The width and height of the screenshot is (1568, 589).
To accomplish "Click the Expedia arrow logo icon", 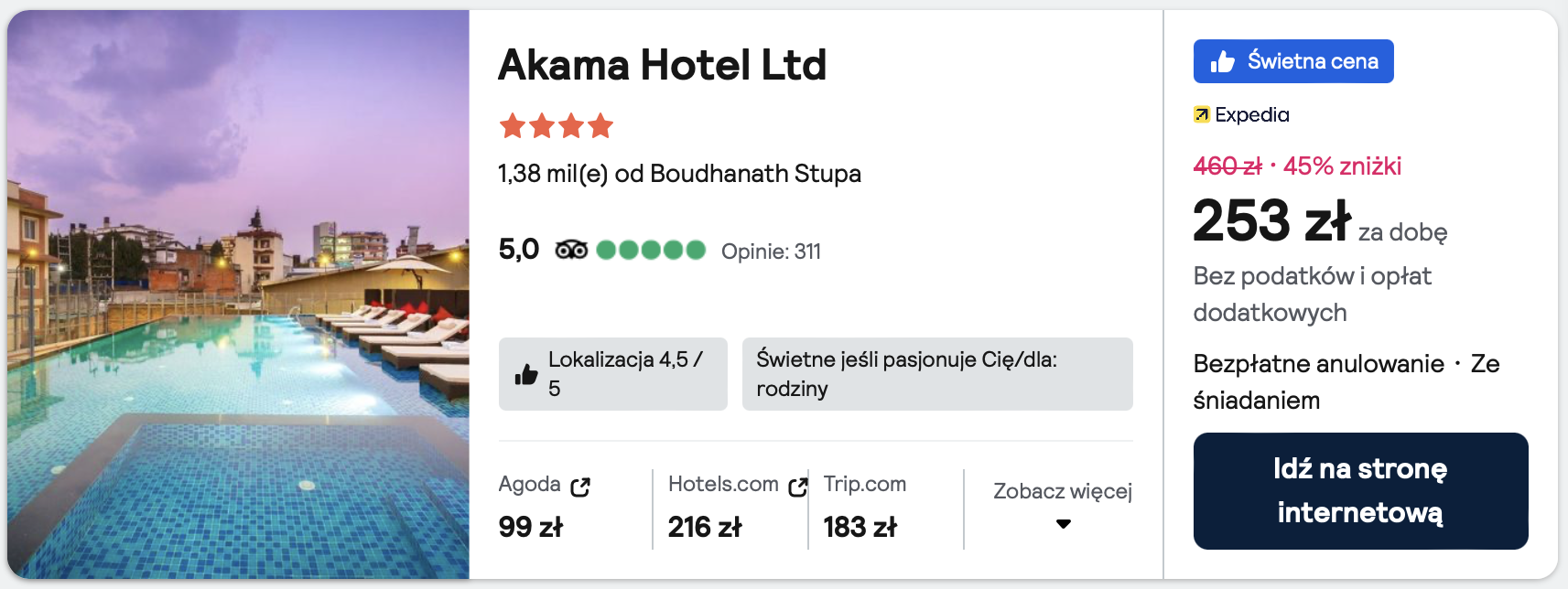I will (x=1202, y=114).
